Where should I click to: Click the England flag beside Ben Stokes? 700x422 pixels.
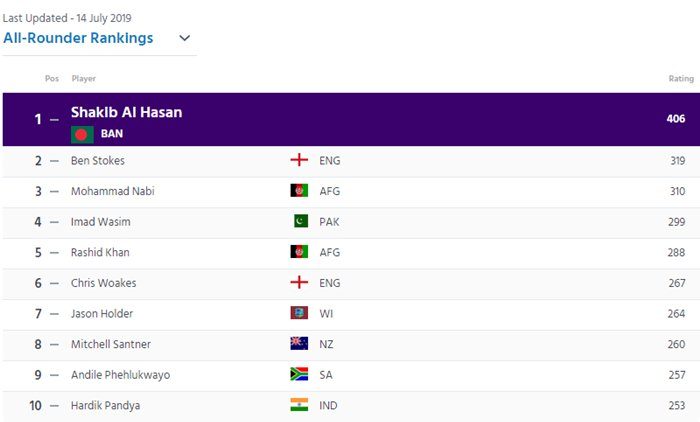click(299, 160)
